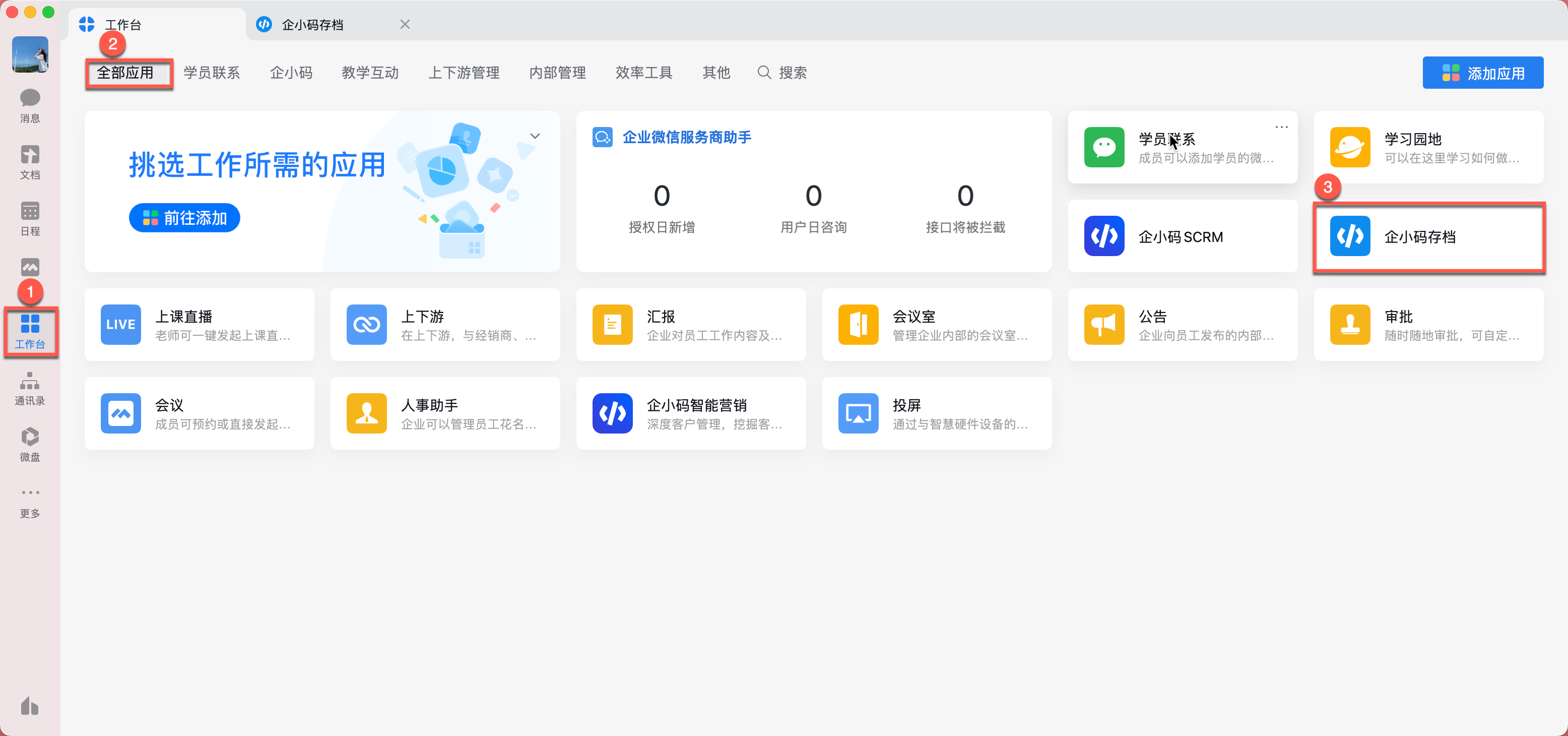Screen dimensions: 1568x736
Task: Open the 上下游 link icon
Action: [366, 325]
